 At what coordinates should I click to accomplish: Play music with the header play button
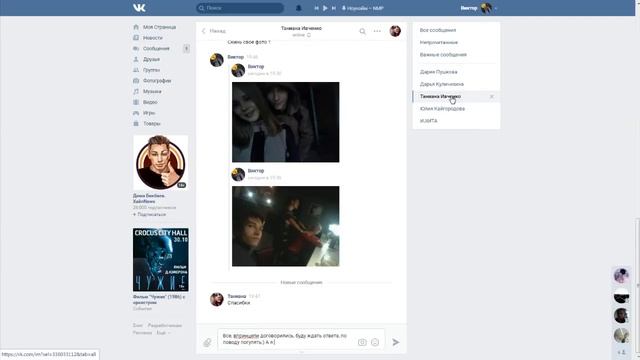pyautogui.click(x=325, y=8)
